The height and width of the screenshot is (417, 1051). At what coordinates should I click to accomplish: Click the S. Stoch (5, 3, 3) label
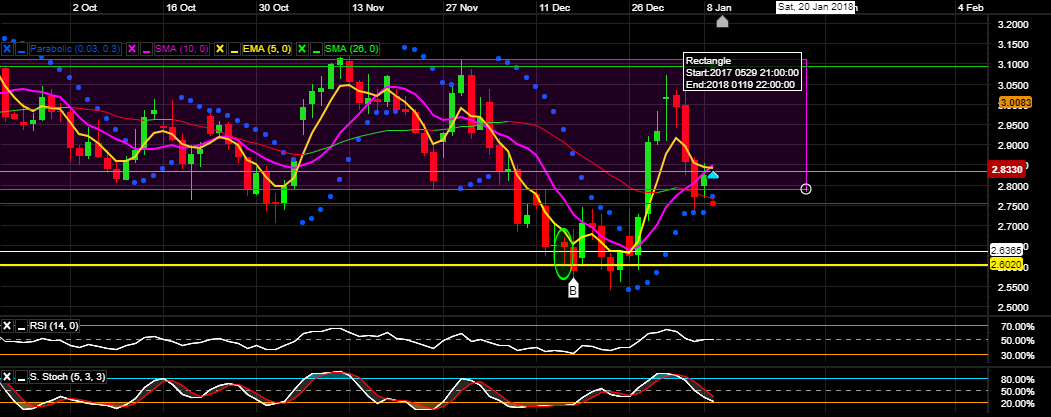[x=67, y=377]
